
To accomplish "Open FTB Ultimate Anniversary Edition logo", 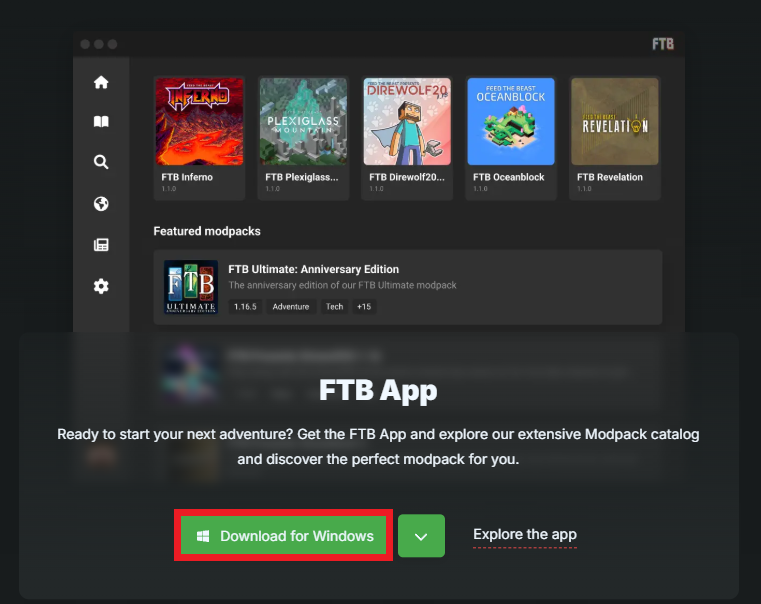I will (191, 287).
